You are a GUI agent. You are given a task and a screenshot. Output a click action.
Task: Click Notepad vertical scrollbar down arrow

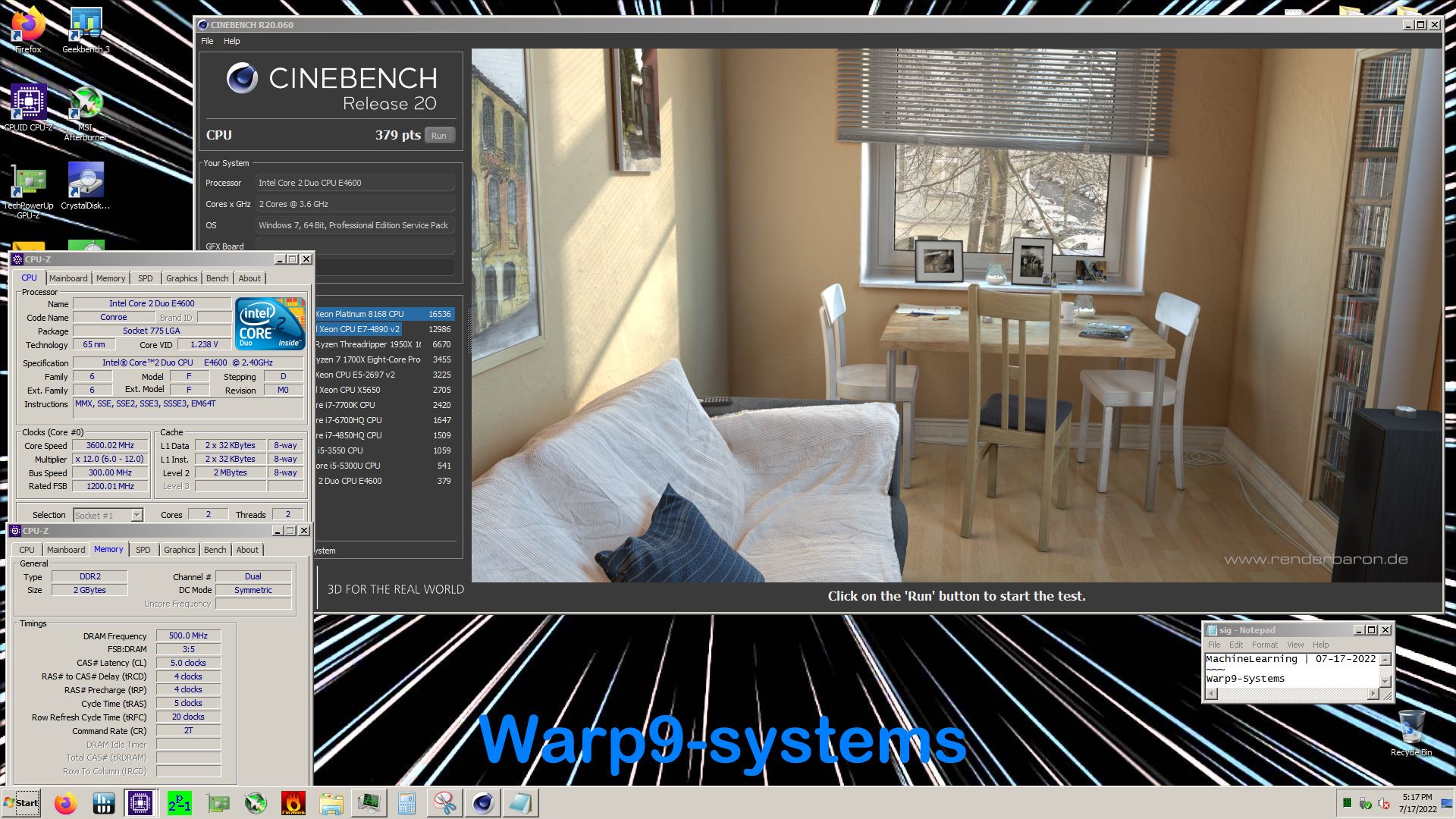1385,681
